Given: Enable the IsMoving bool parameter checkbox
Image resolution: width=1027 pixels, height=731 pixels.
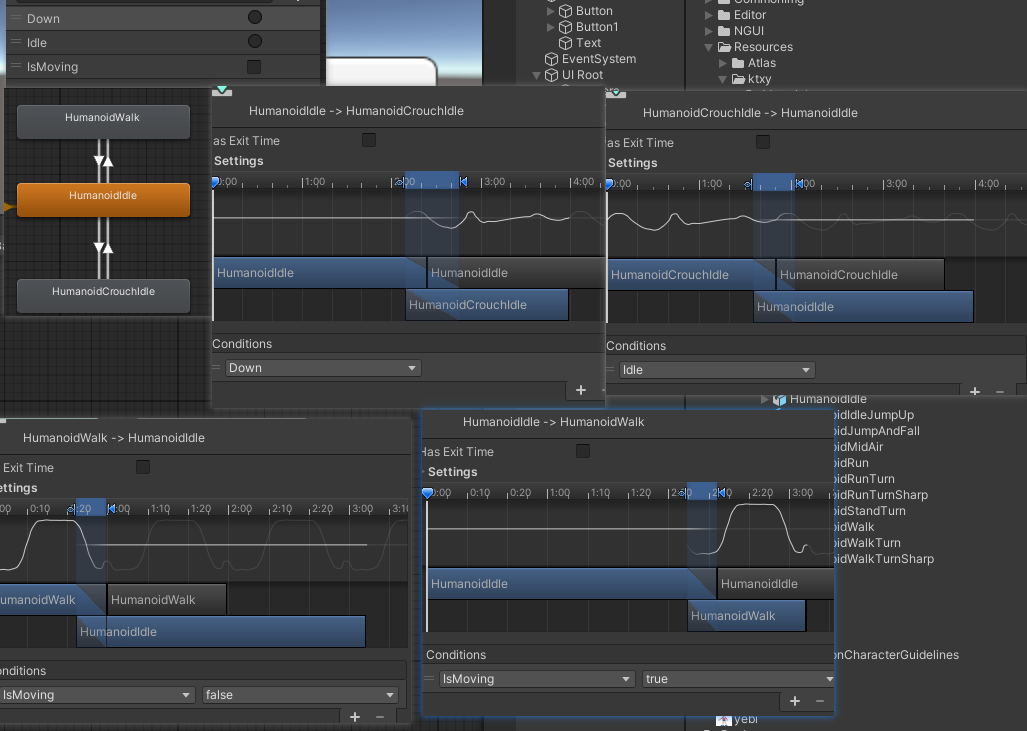Looking at the screenshot, I should 254,66.
